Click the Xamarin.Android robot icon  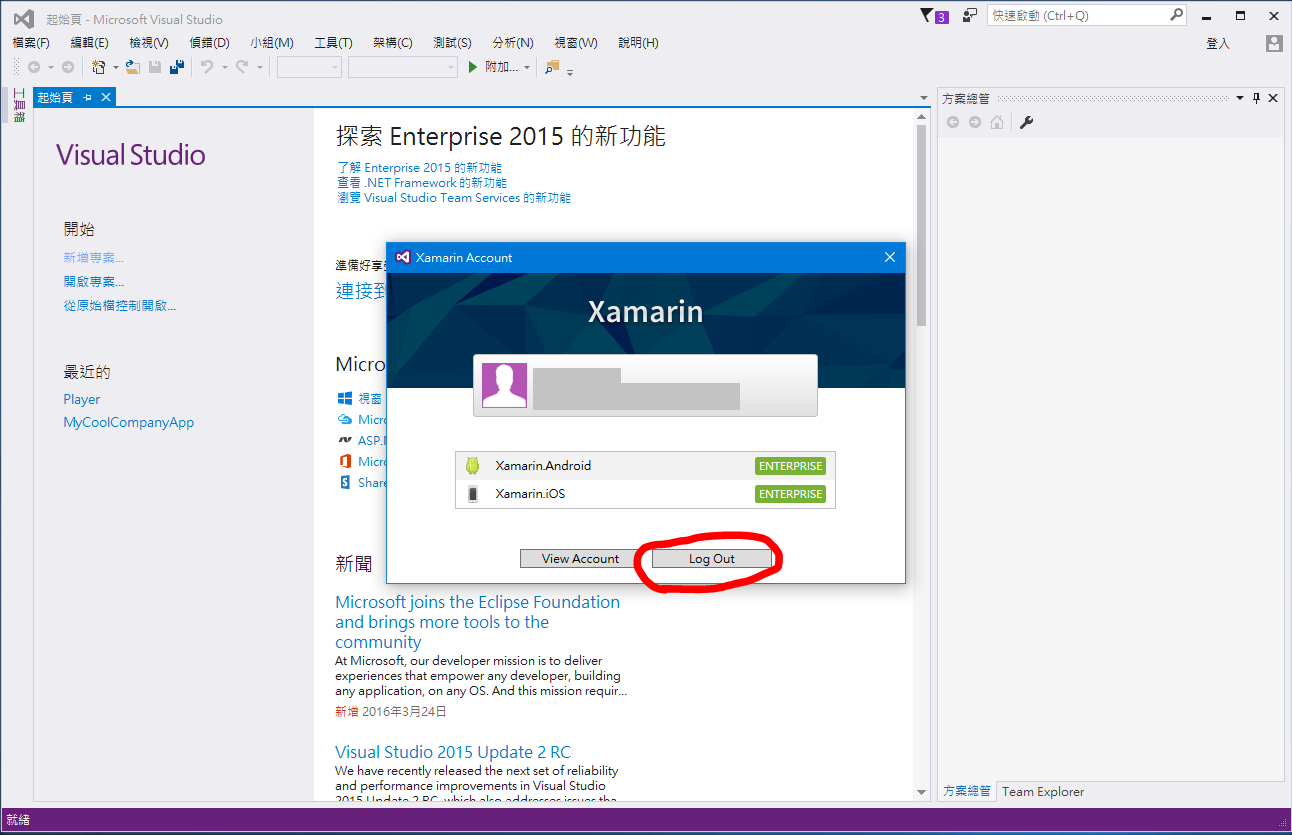473,466
